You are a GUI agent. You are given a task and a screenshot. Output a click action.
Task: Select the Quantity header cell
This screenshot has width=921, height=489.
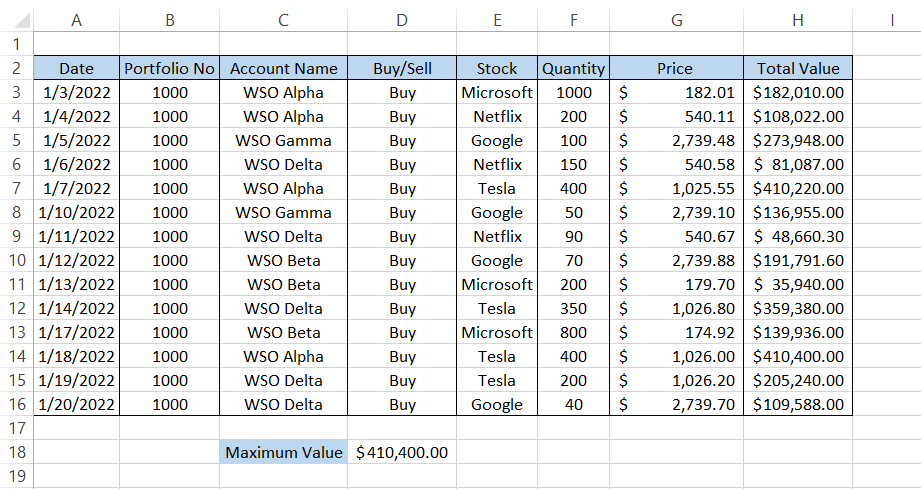573,69
